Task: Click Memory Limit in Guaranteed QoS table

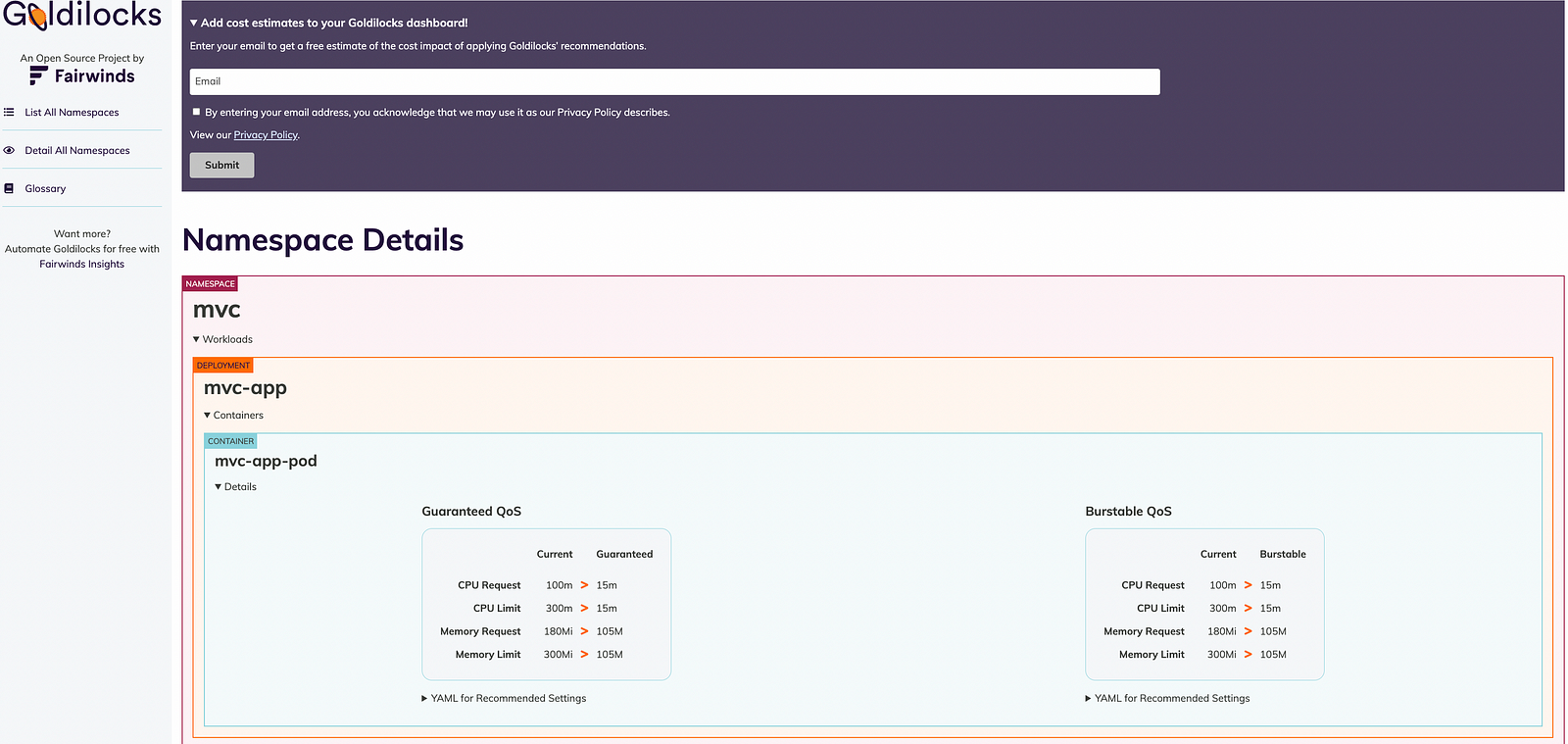Action: [x=488, y=655]
